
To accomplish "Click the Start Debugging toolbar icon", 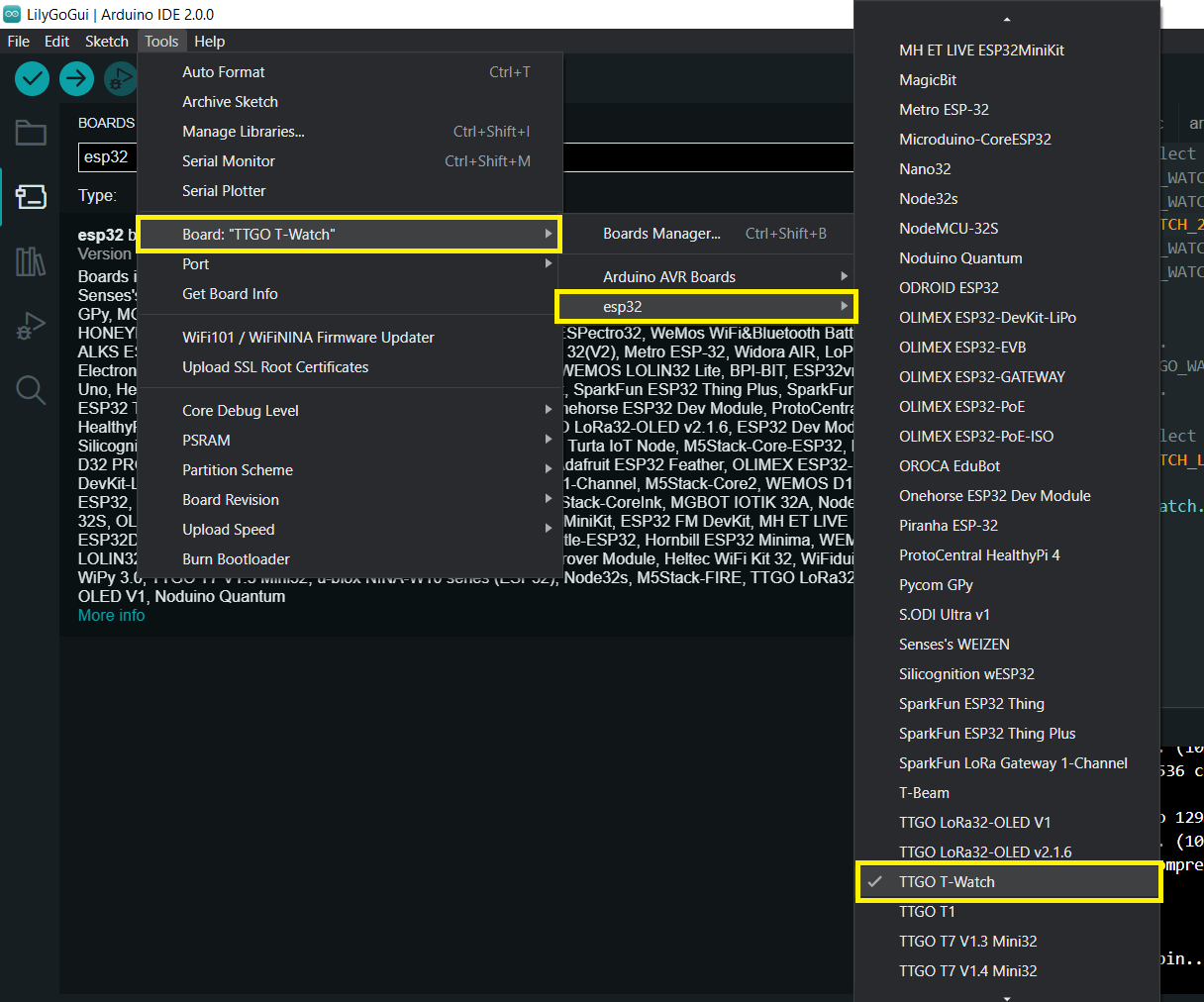I will (x=120, y=78).
